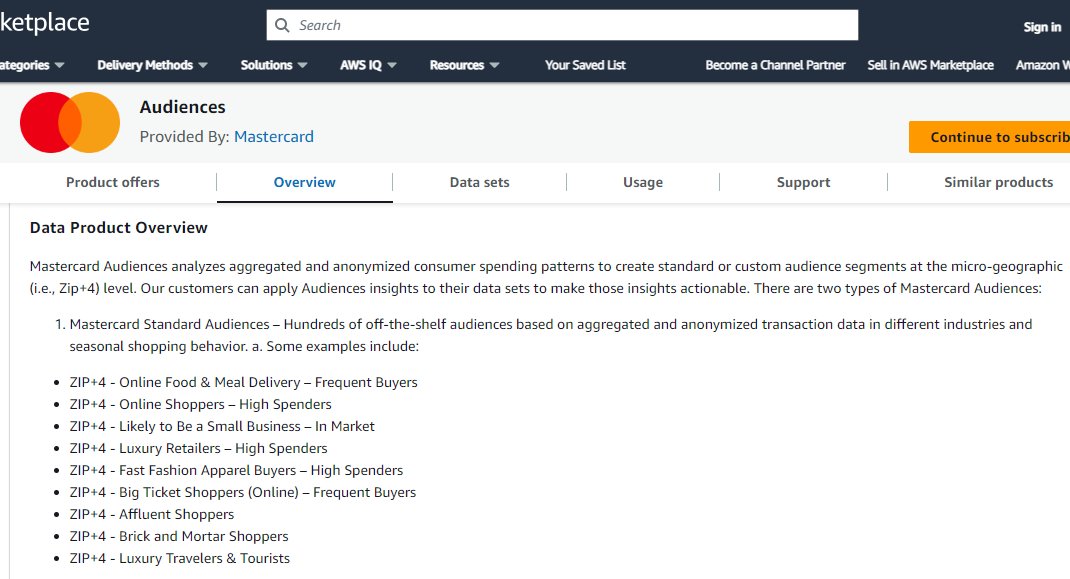The image size is (1070, 579).
Task: Open the Usage tab
Action: coord(643,182)
